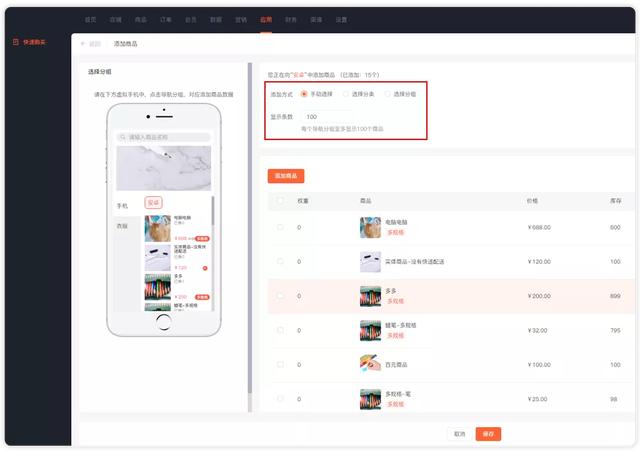Image resolution: width=640 pixels, height=454 pixels.
Task: Open the 商品 item in top navigation
Action: [140, 20]
